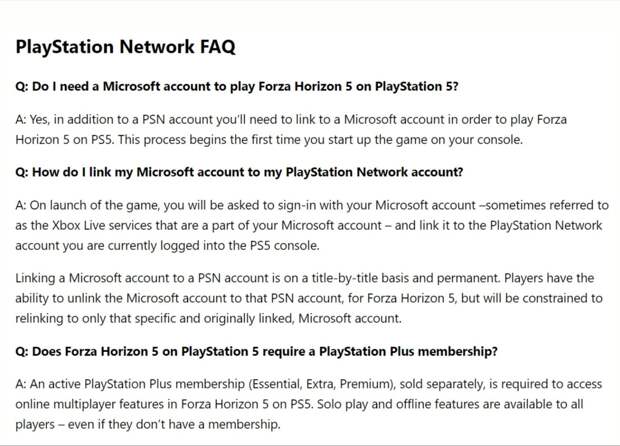Click the paragraph starting 'Linking a Microsoft account'
The width and height of the screenshot is (620, 446).
click(309, 298)
